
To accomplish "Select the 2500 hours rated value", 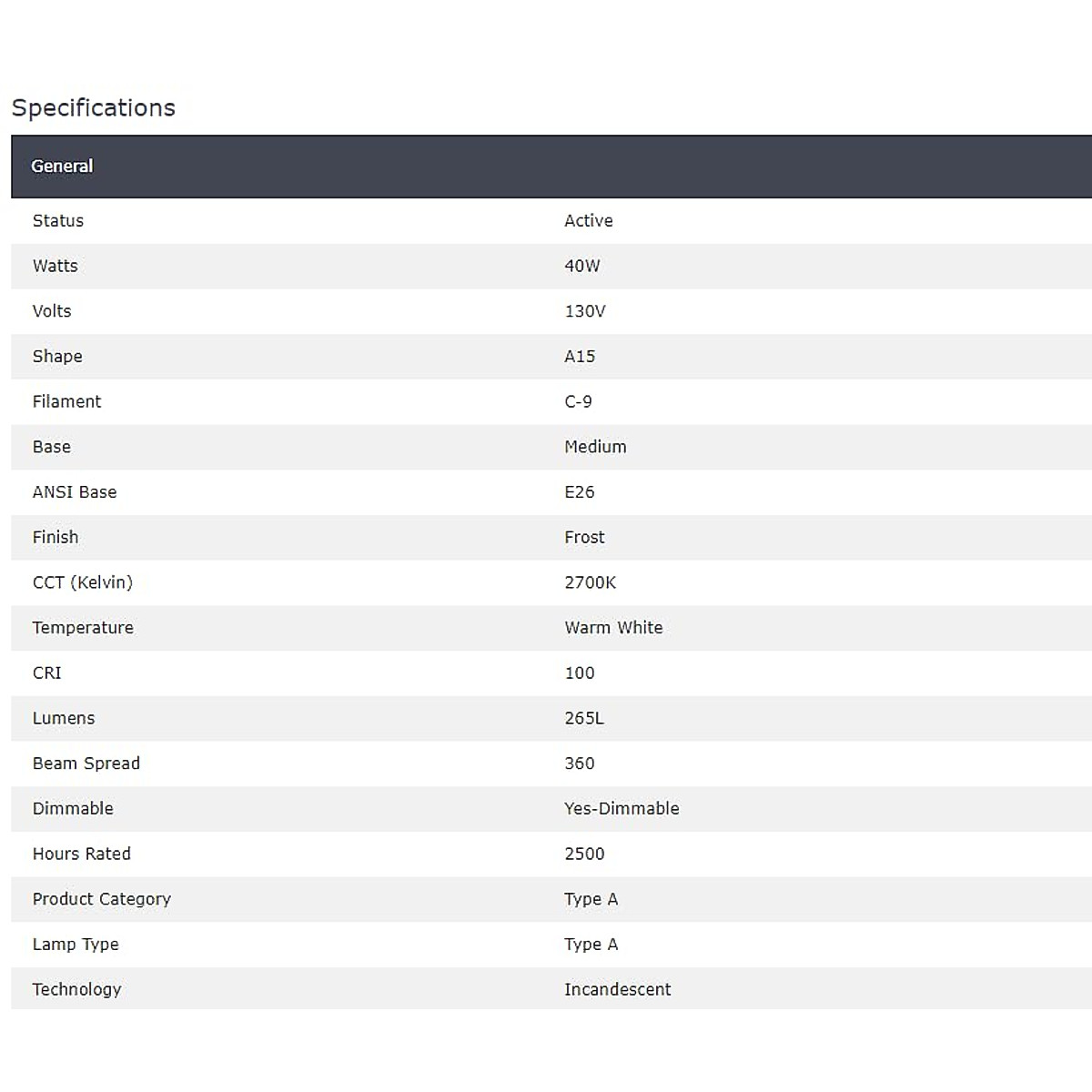I will tap(584, 854).
